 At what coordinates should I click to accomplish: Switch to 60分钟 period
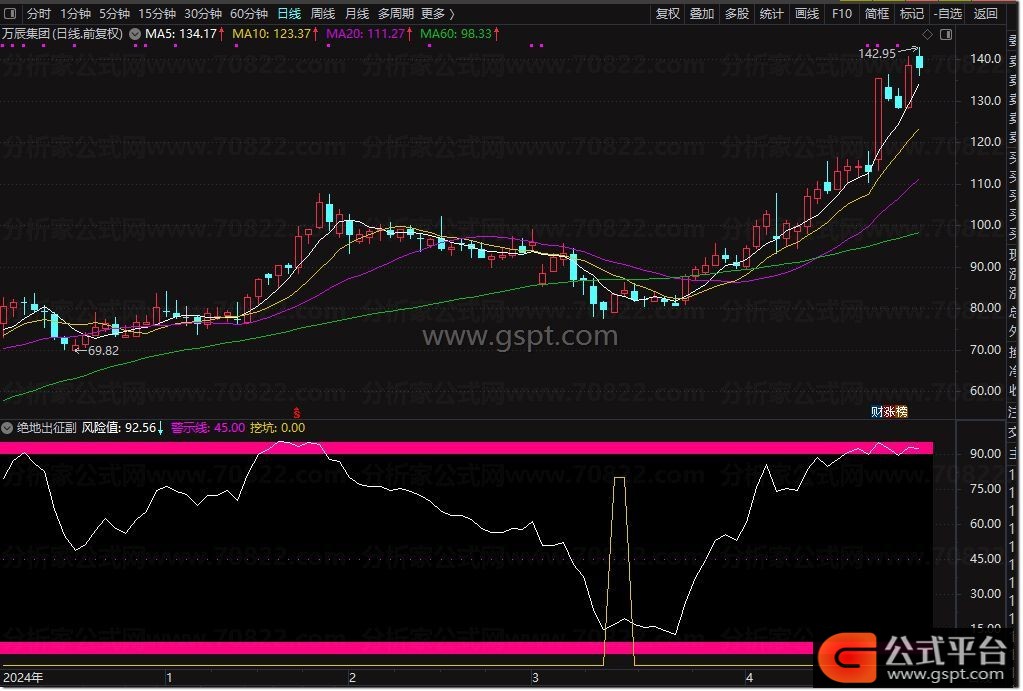(249, 13)
